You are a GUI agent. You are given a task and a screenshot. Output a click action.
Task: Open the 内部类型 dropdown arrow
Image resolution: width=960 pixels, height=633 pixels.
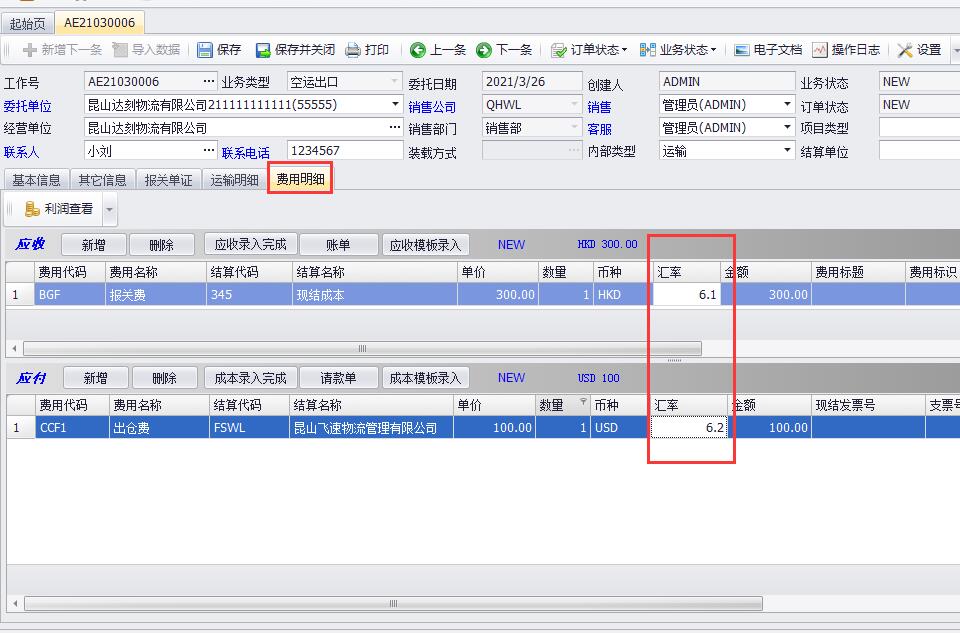(786, 151)
